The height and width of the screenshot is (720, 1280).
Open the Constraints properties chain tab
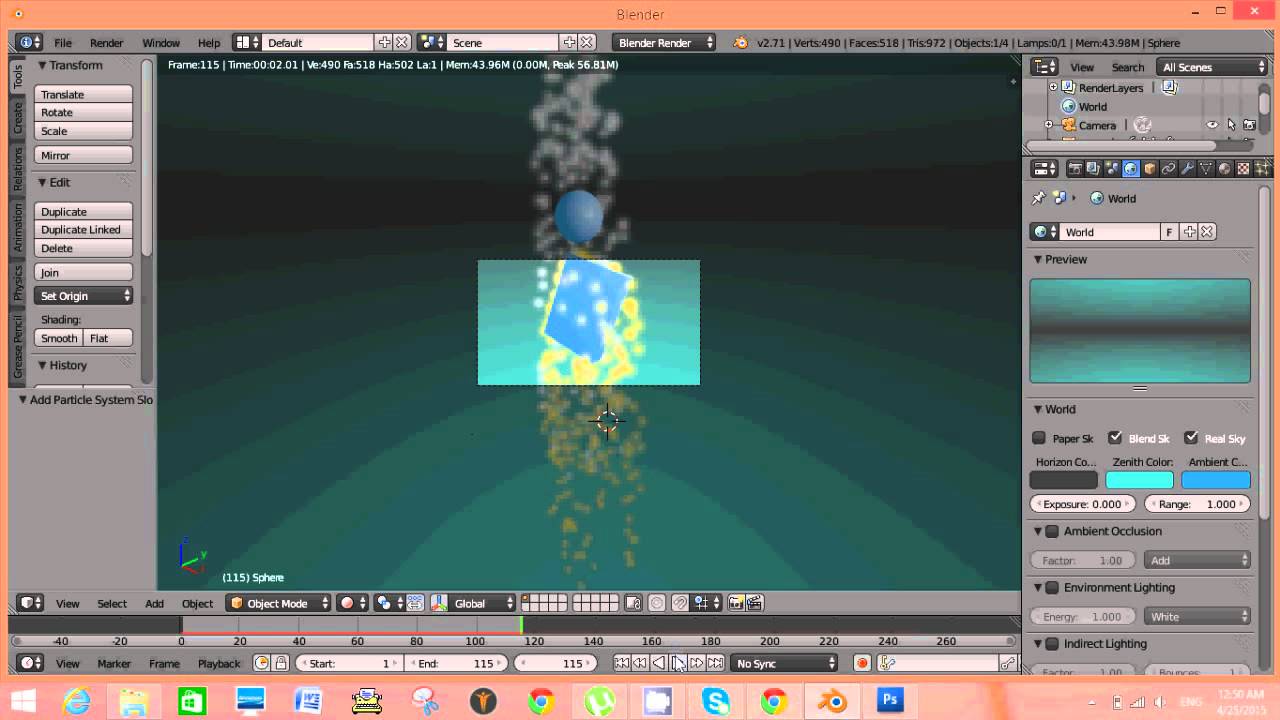1168,169
